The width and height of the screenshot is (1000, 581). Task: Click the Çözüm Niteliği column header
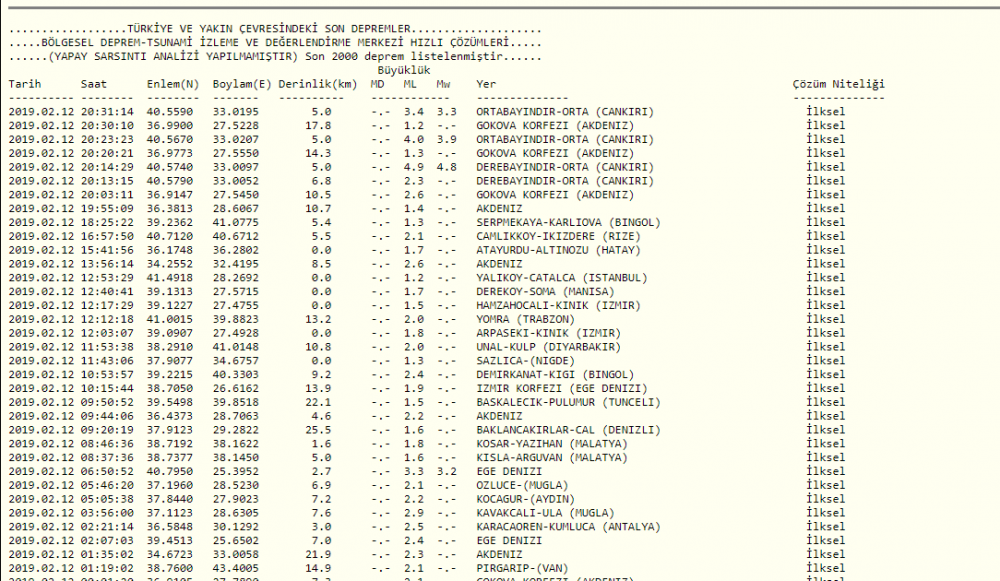click(x=839, y=84)
